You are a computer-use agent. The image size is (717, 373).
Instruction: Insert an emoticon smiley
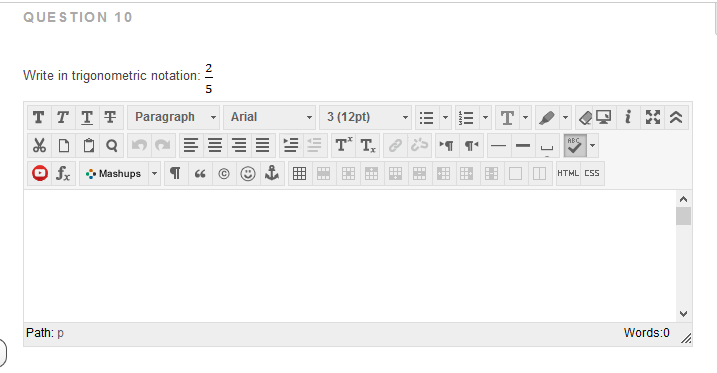click(248, 174)
